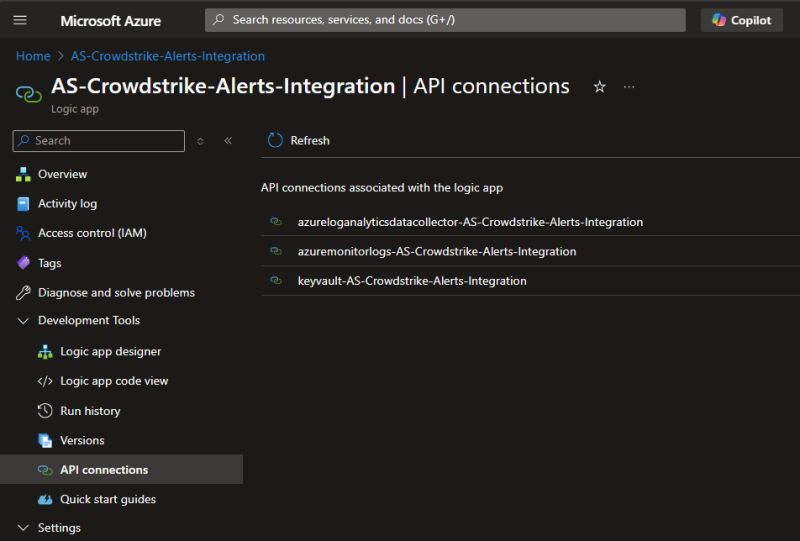Image resolution: width=800 pixels, height=541 pixels.
Task: Open the hamburger portal menu
Action: point(20,20)
